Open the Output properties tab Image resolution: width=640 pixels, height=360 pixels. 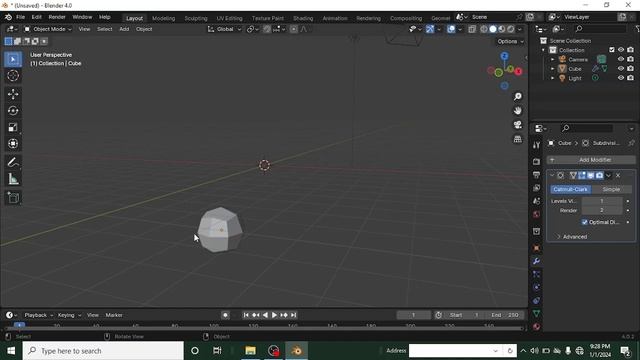click(x=536, y=175)
